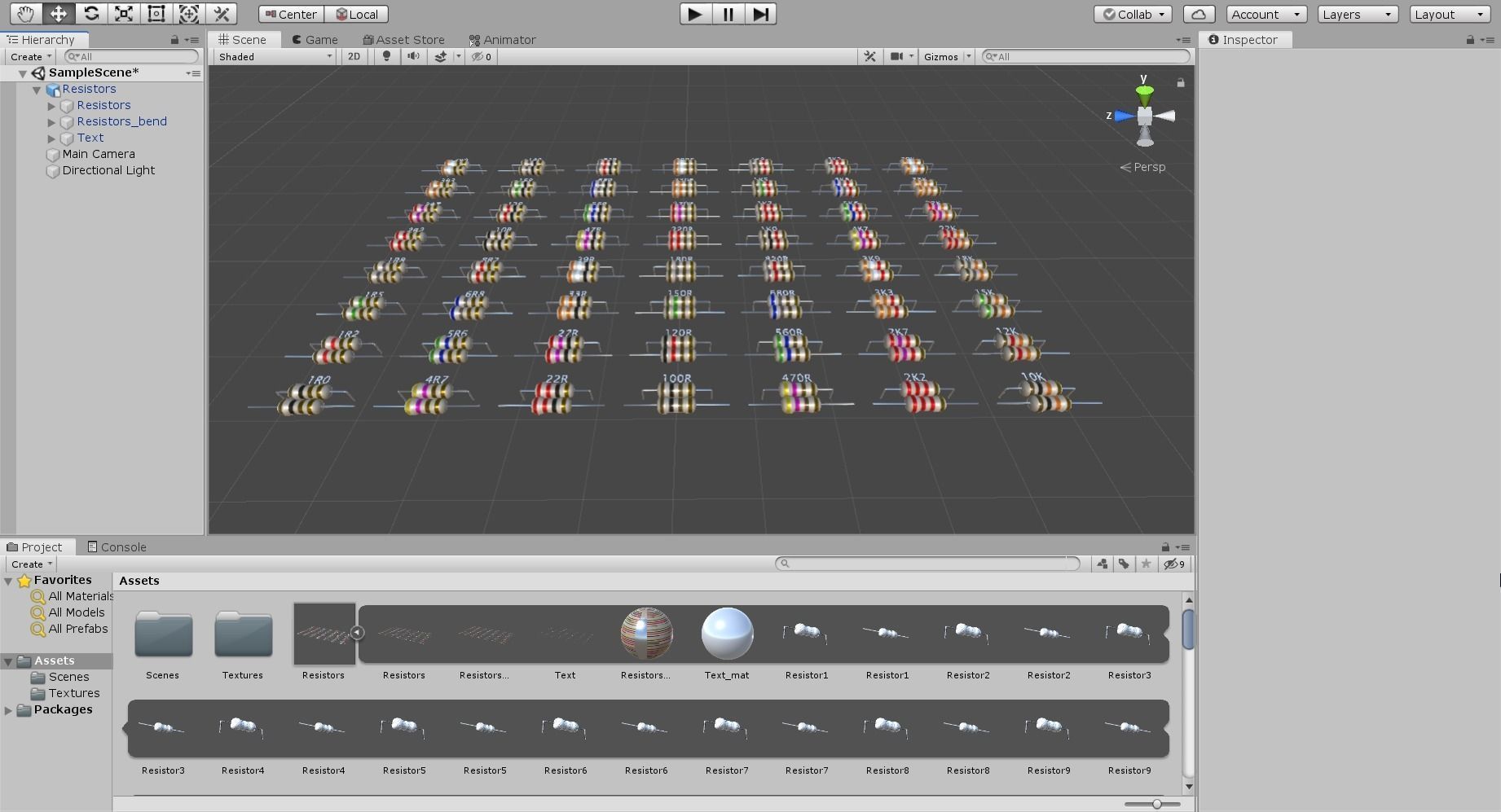Image resolution: width=1501 pixels, height=812 pixels.
Task: Switch to the Console tab
Action: point(117,546)
